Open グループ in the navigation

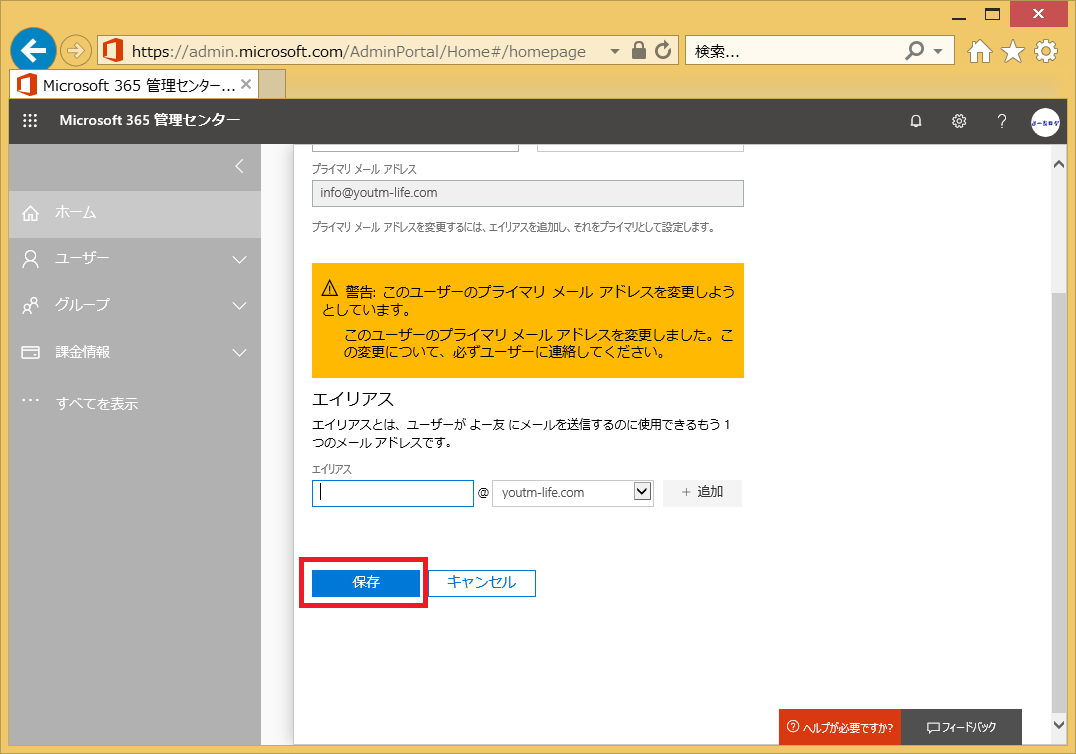[x=135, y=305]
